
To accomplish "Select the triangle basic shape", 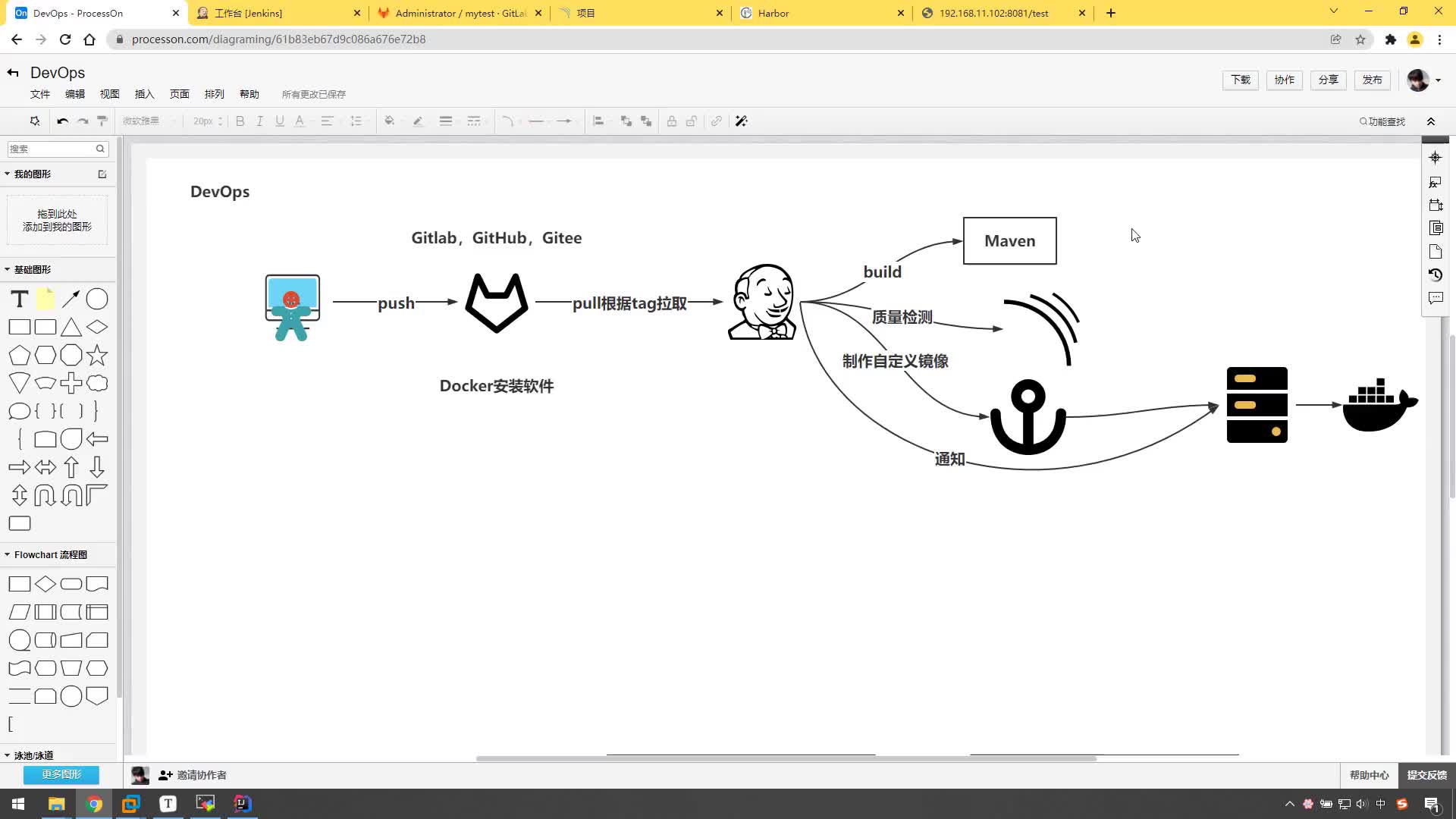I will (x=71, y=327).
